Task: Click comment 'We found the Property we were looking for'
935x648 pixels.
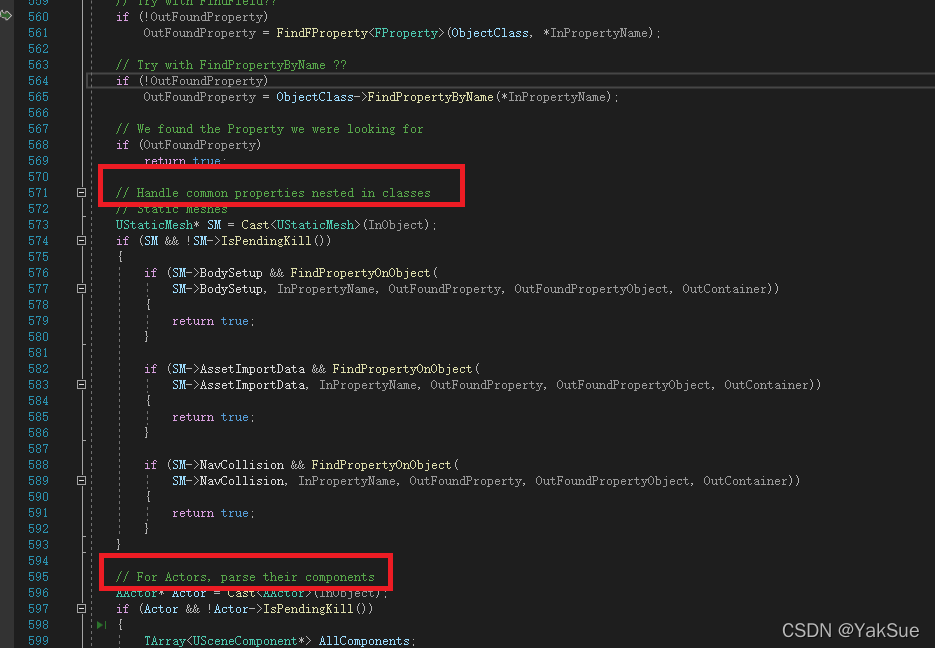Action: pos(270,129)
